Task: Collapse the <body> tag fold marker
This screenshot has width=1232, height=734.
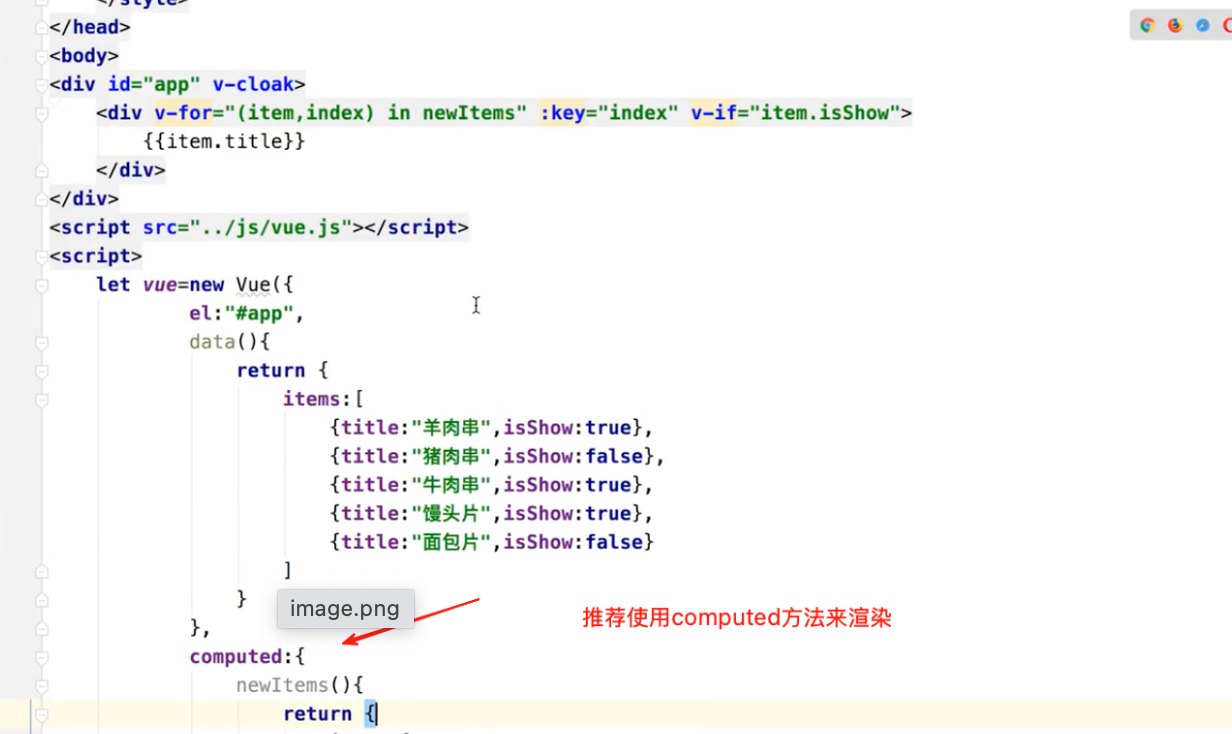Action: click(x=42, y=56)
